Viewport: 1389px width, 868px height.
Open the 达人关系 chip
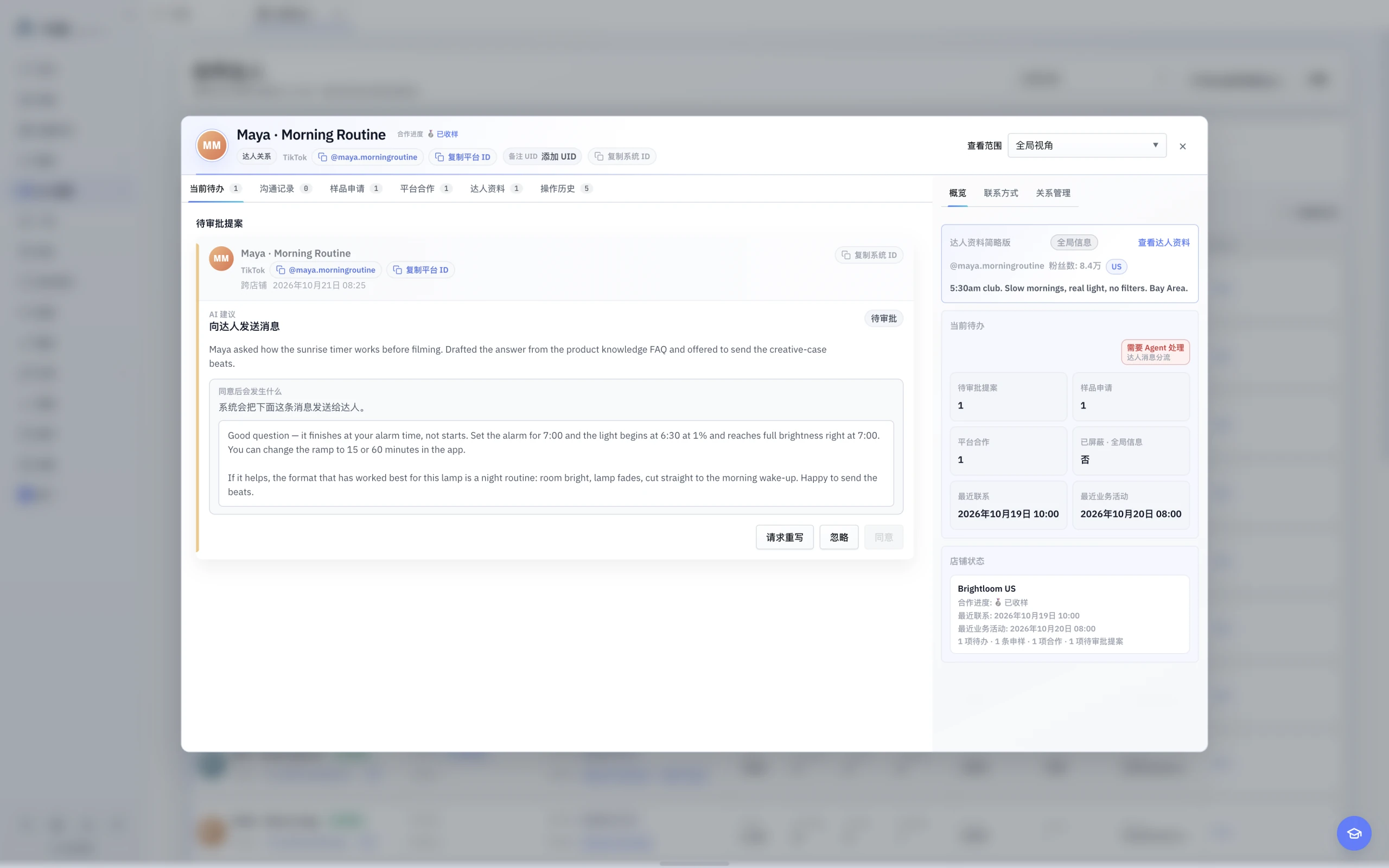[257, 156]
